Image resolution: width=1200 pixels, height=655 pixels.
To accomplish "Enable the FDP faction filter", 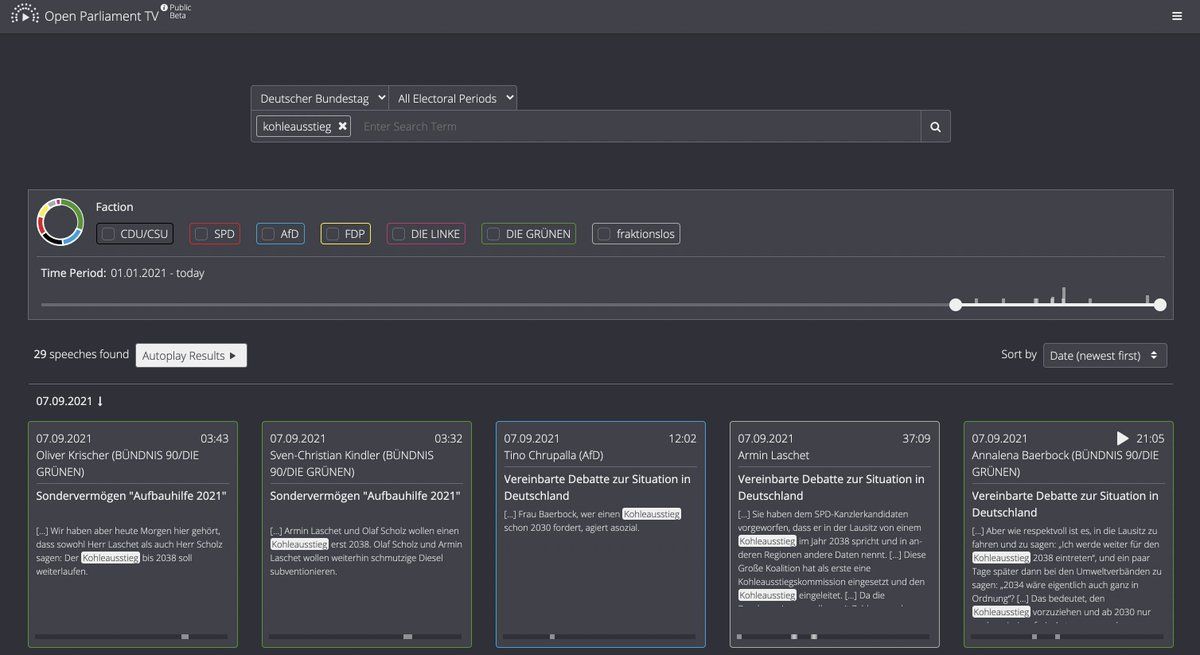I will tap(333, 234).
